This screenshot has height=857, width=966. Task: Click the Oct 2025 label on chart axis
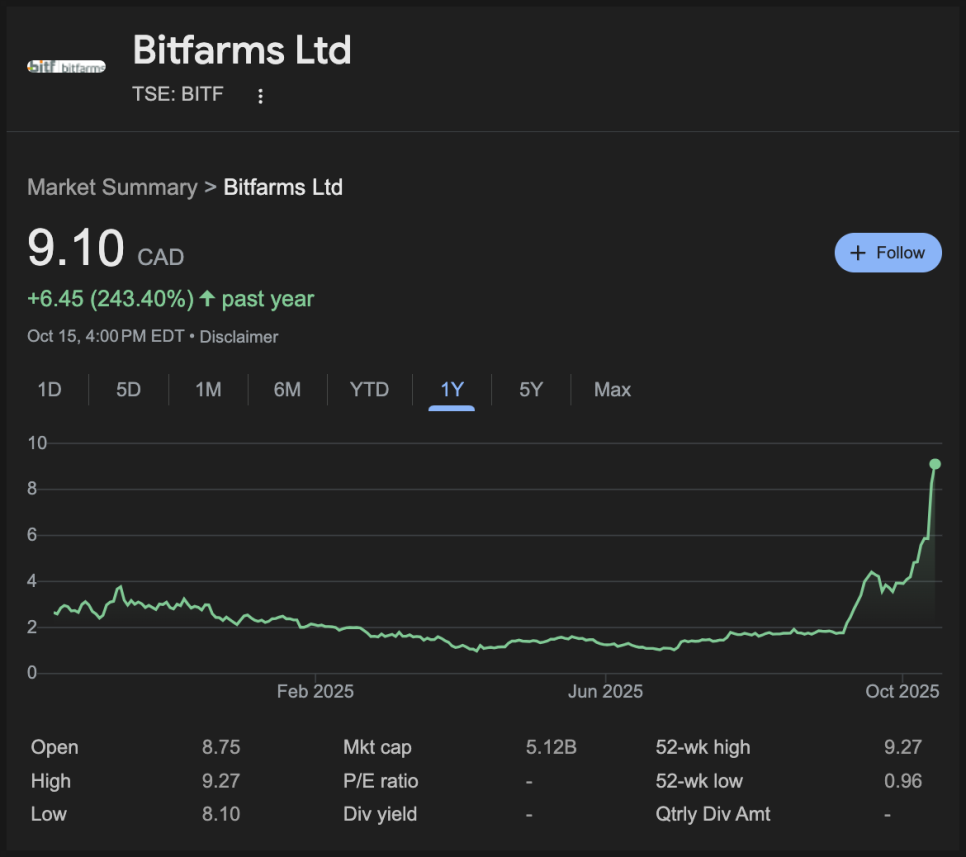click(x=902, y=692)
